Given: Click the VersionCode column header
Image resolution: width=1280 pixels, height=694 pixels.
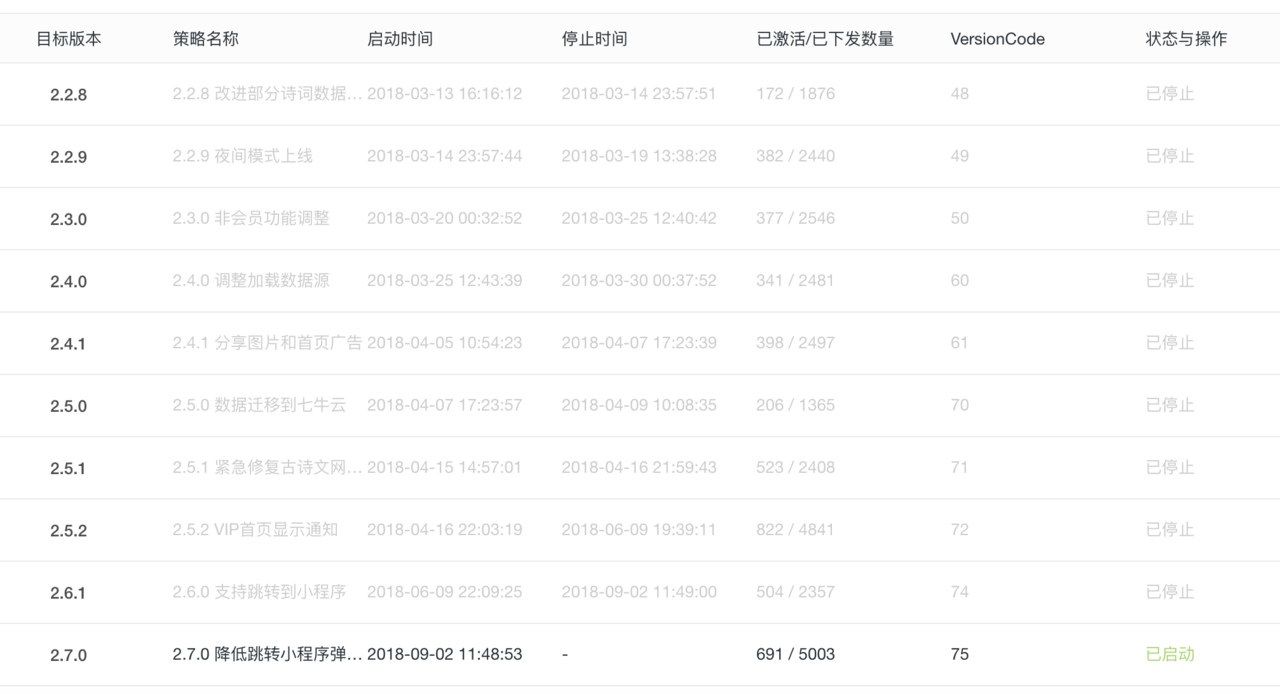Looking at the screenshot, I should pyautogui.click(x=998, y=39).
